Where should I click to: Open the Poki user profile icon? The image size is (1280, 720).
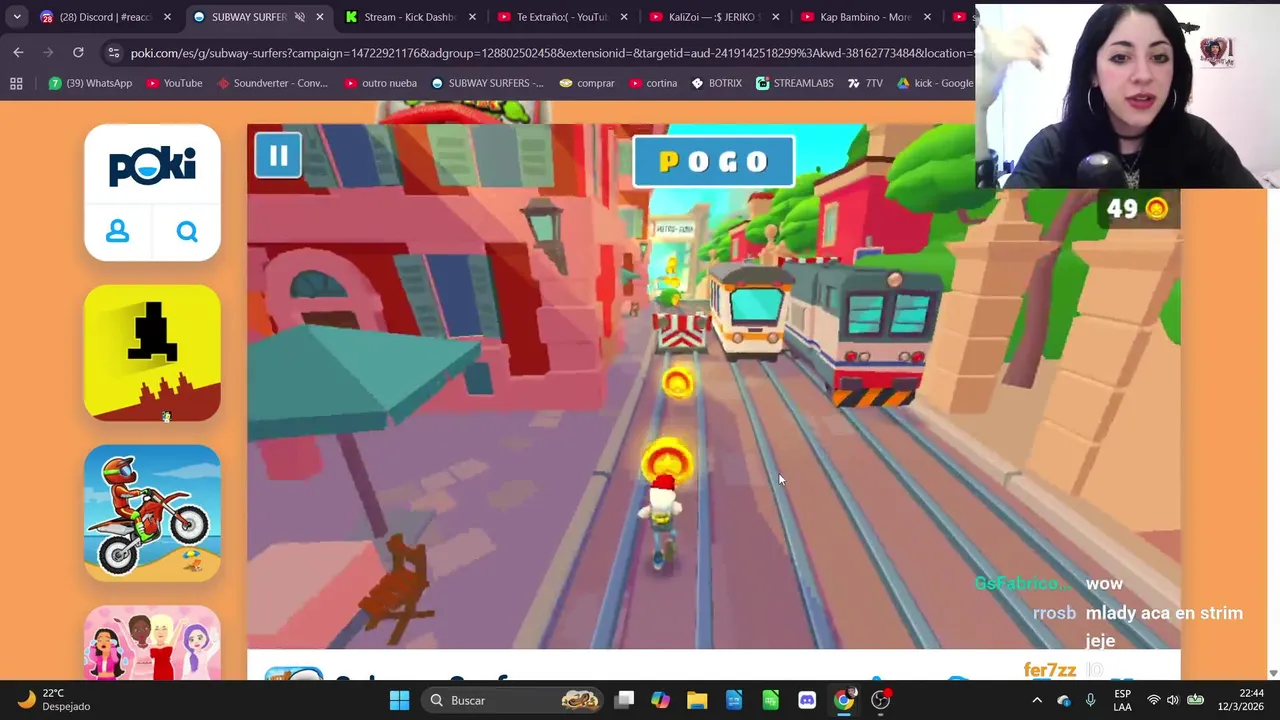point(118,232)
